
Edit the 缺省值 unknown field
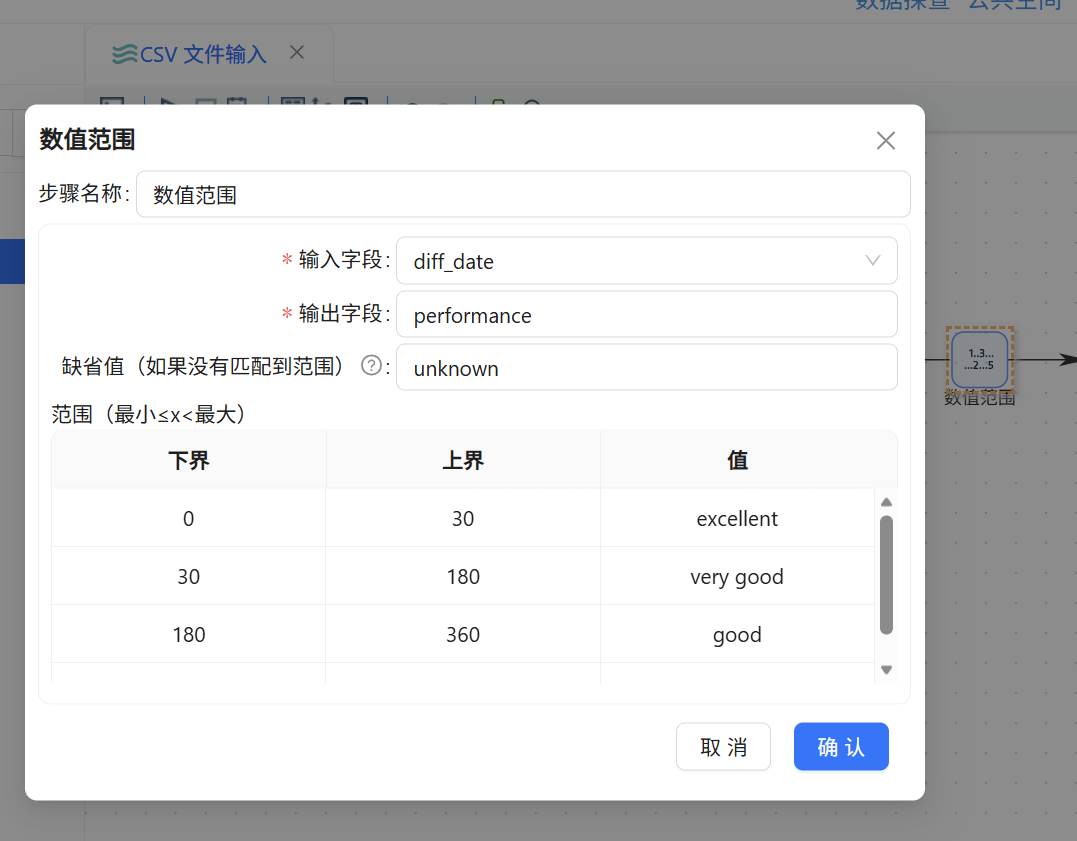(646, 368)
